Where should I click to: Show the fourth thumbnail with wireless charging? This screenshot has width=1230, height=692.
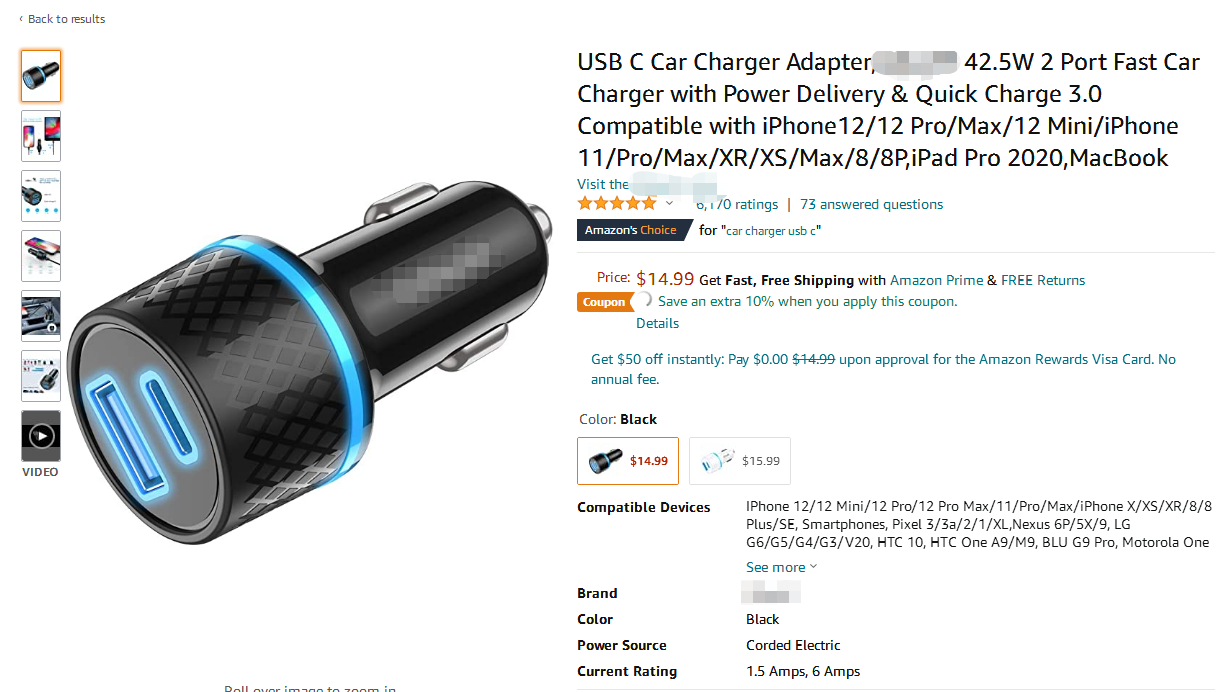click(x=41, y=256)
